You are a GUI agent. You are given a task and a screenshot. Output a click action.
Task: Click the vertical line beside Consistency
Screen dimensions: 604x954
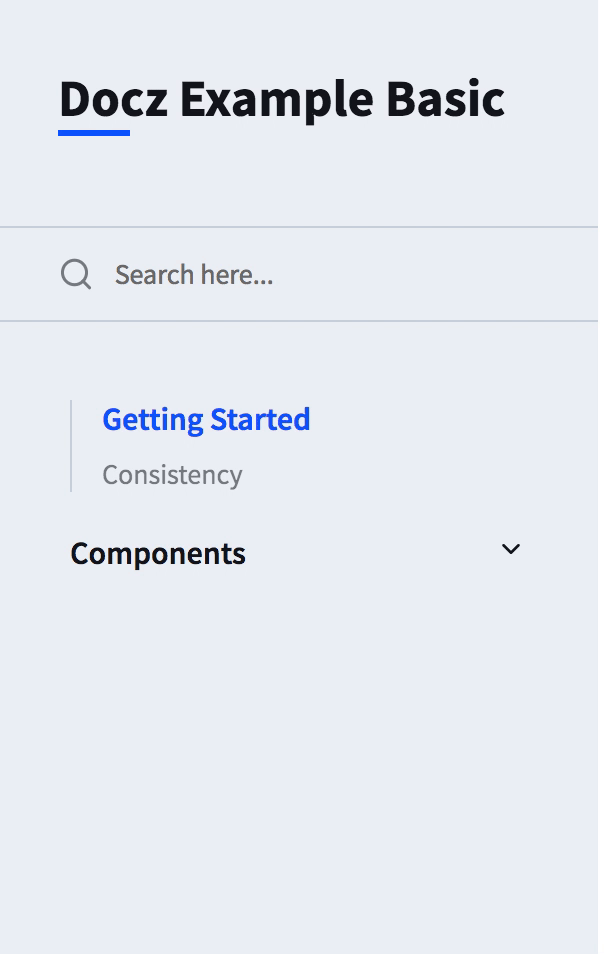pyautogui.click(x=71, y=446)
